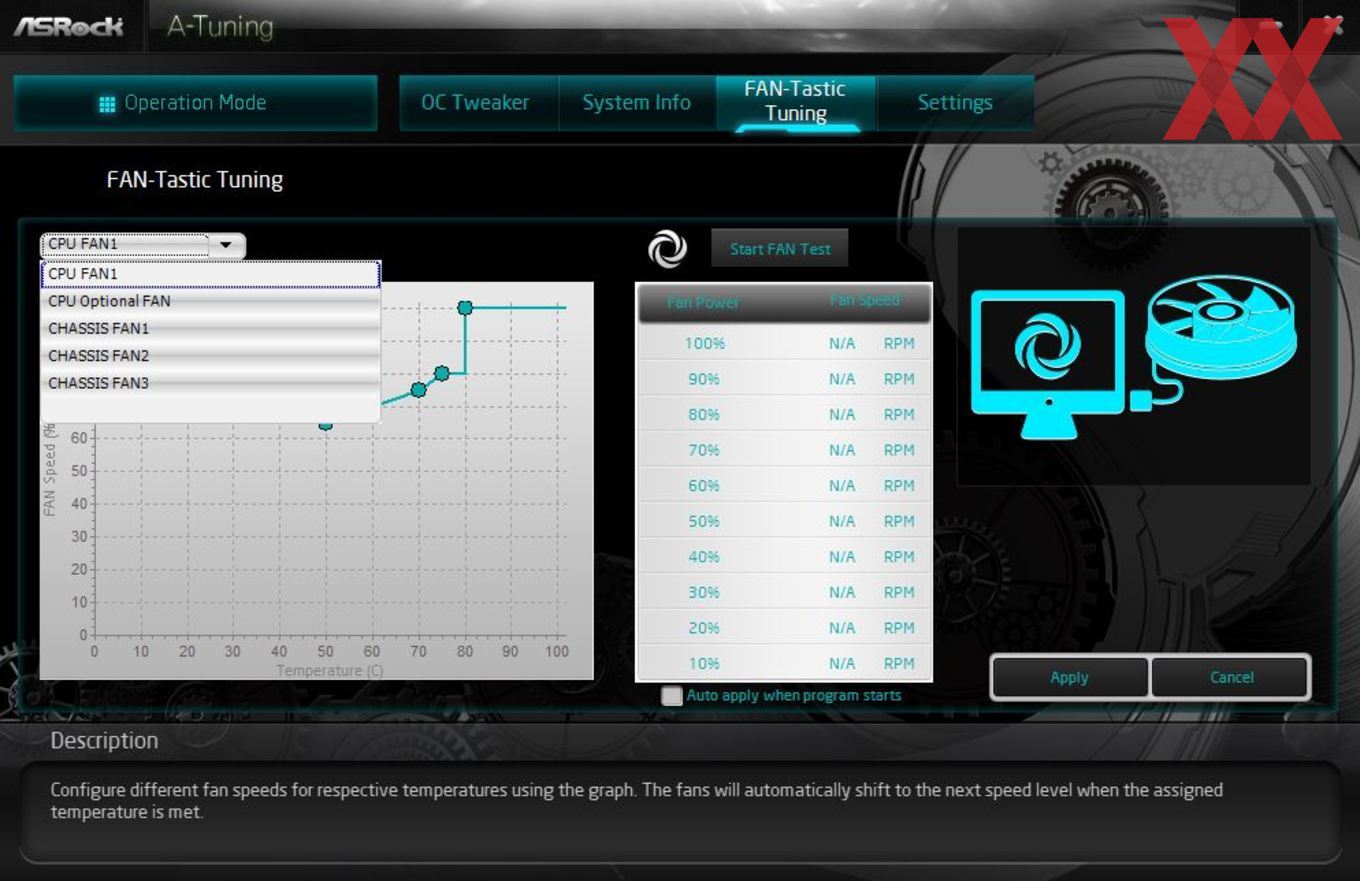The image size is (1360, 881).
Task: Click the A-Tuning title text
Action: pyautogui.click(x=220, y=26)
